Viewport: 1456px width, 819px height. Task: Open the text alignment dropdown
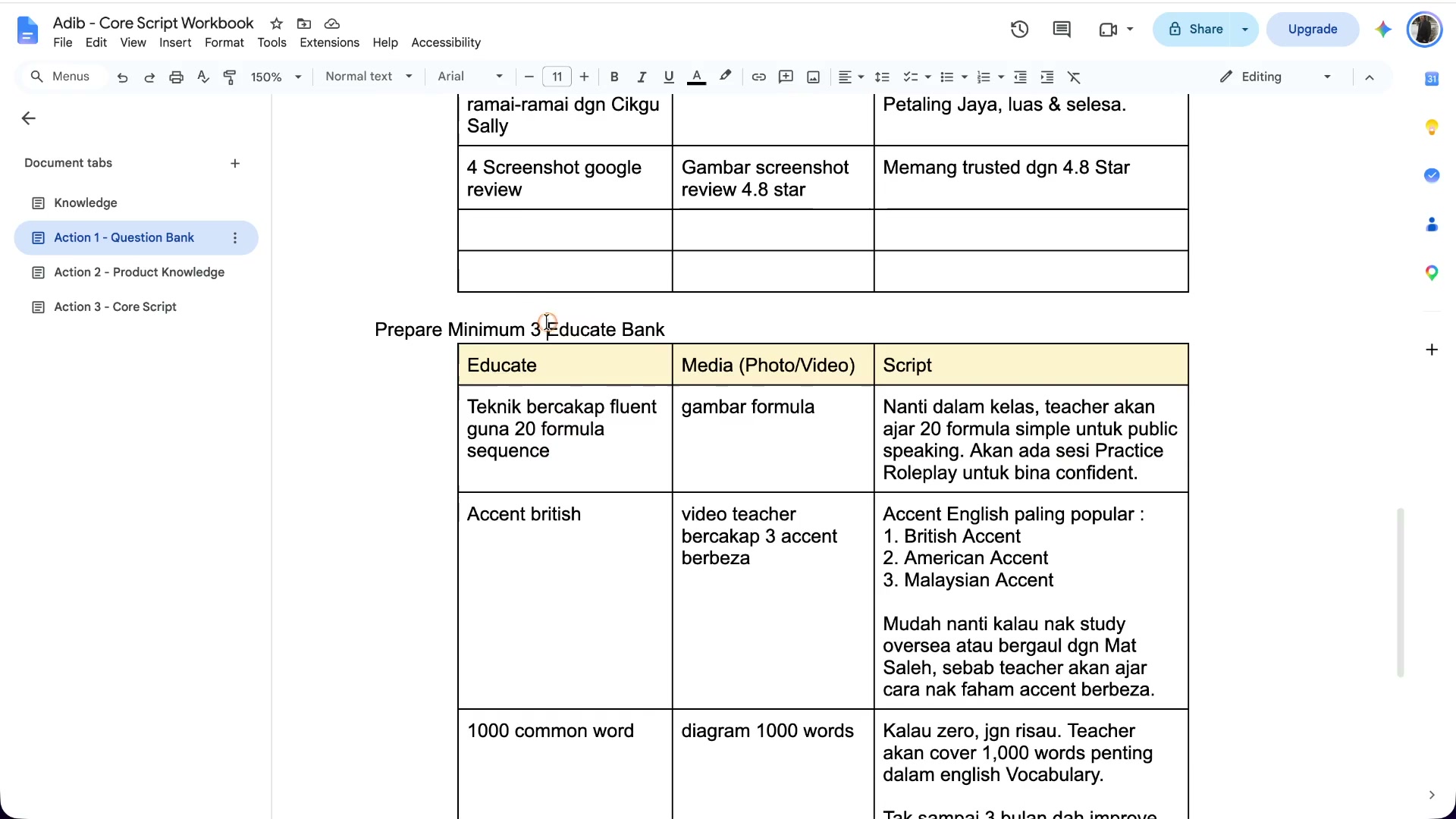(851, 77)
